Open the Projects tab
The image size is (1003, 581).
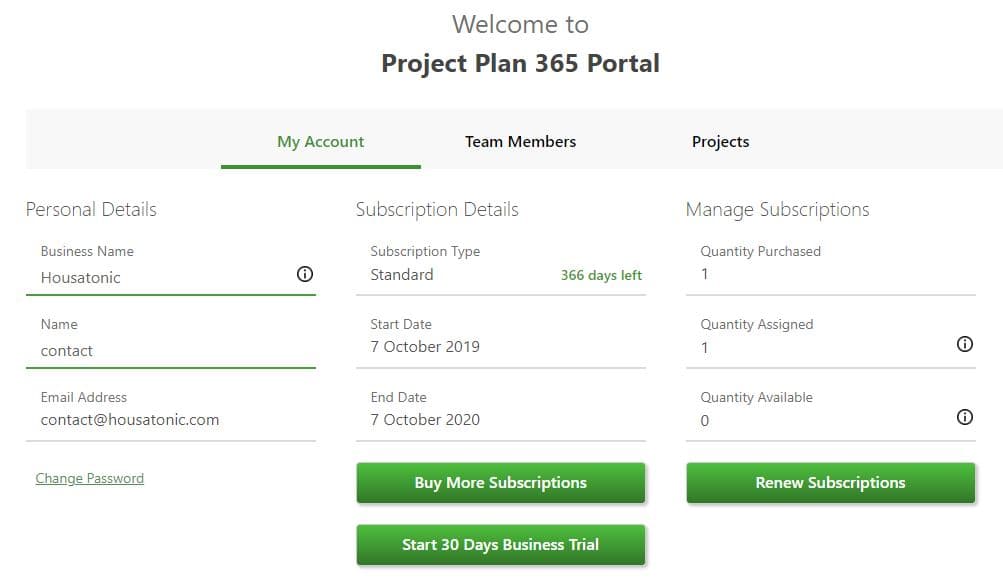pyautogui.click(x=720, y=141)
